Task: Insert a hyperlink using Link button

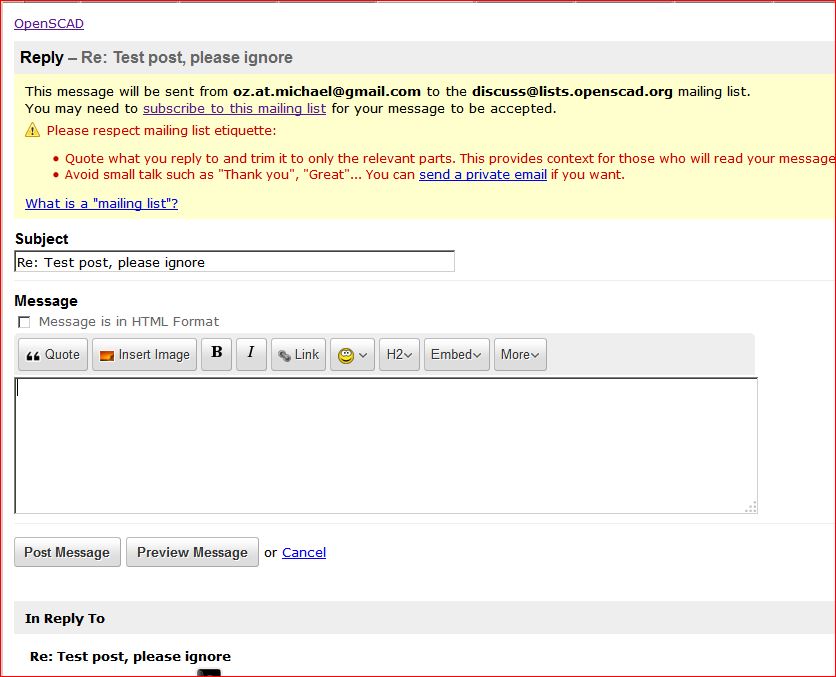Action: pos(298,355)
